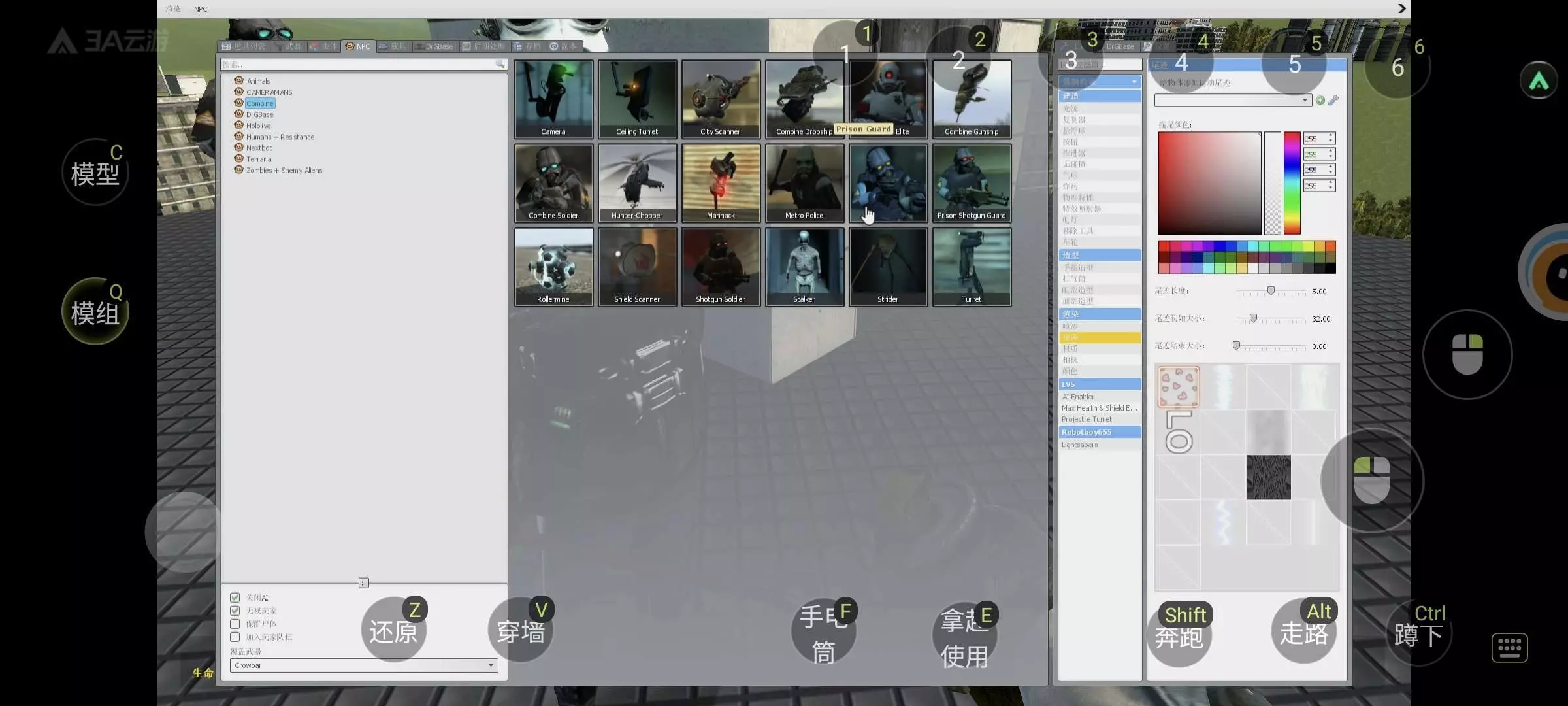The width and height of the screenshot is (1568, 706).
Task: Uncheck the 关闭AI checkbox
Action: (x=235, y=597)
